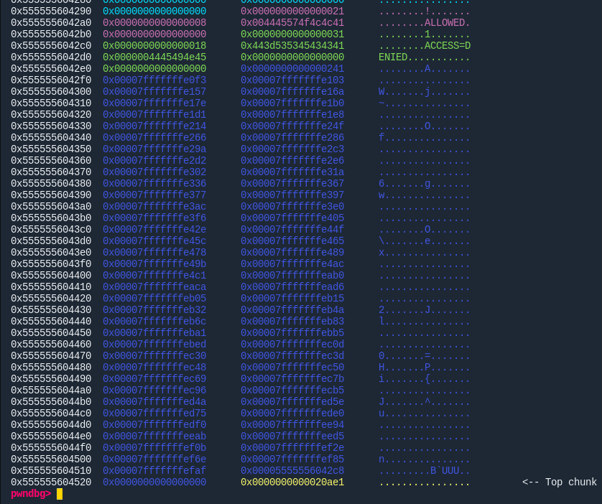This screenshot has width=602, height=504.
Task: Click address 0x5555556044f0
Action: (x=51, y=448)
